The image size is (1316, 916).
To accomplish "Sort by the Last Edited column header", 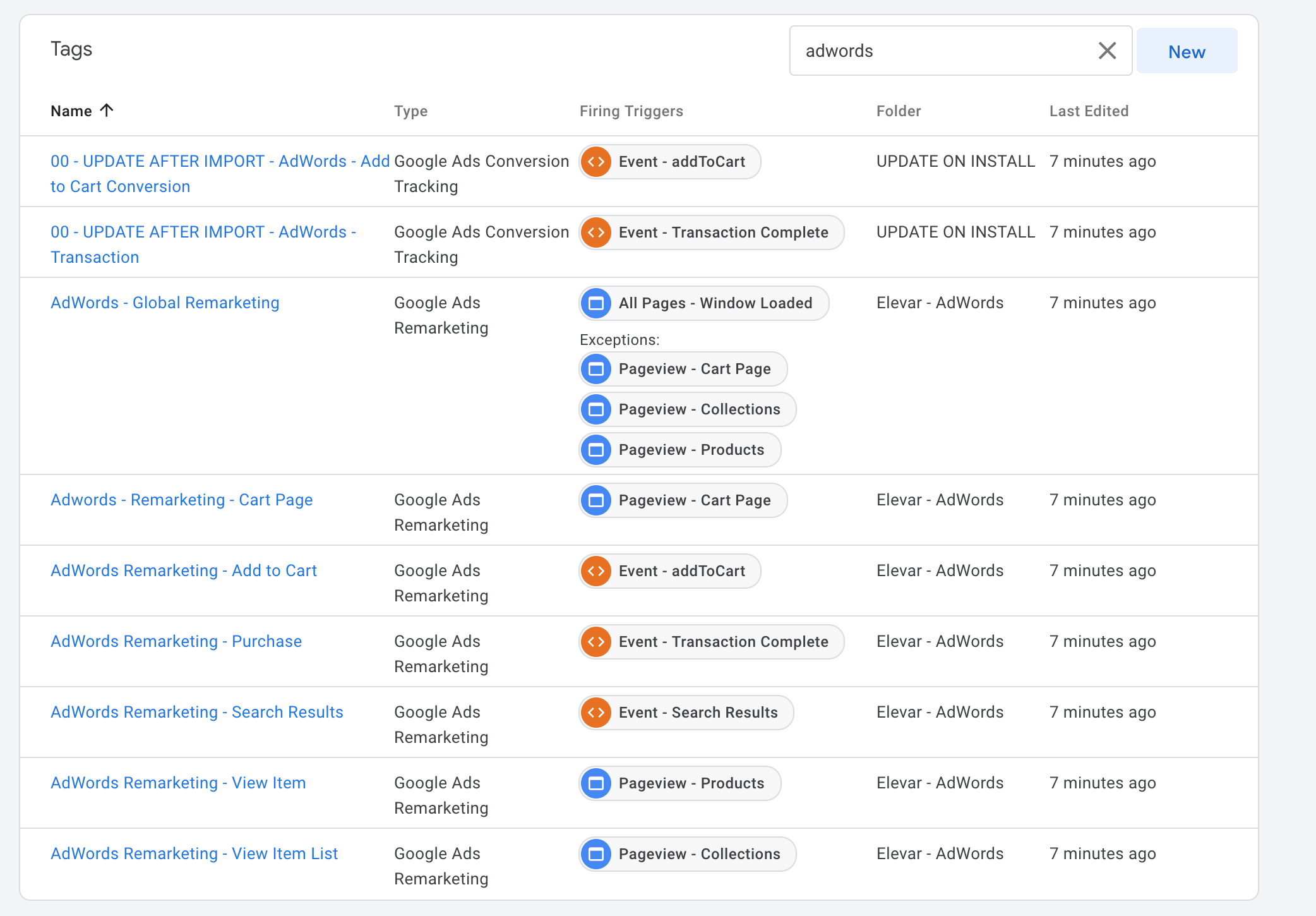I will (x=1089, y=111).
